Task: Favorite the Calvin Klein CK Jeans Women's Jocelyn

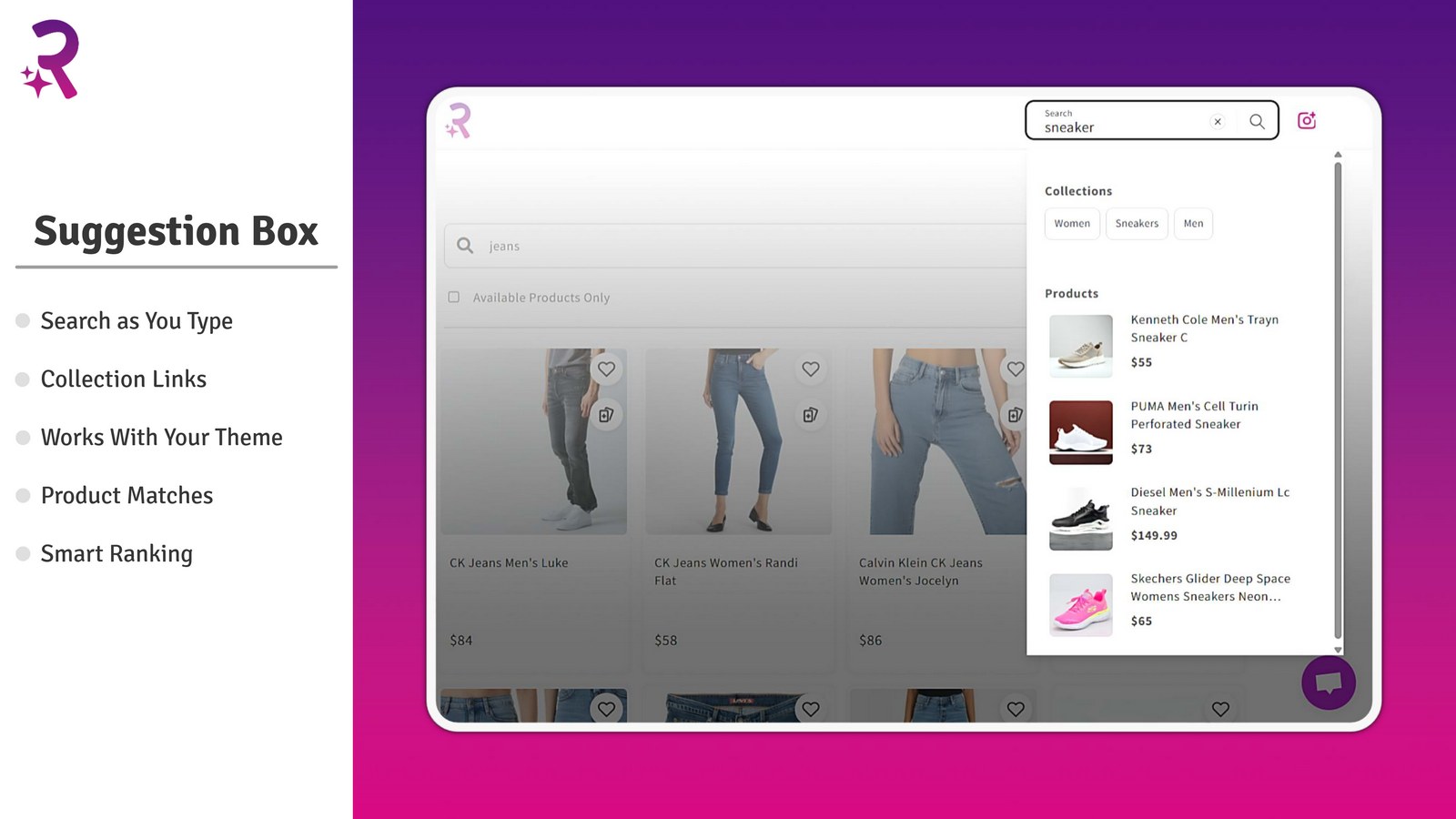Action: click(1016, 369)
